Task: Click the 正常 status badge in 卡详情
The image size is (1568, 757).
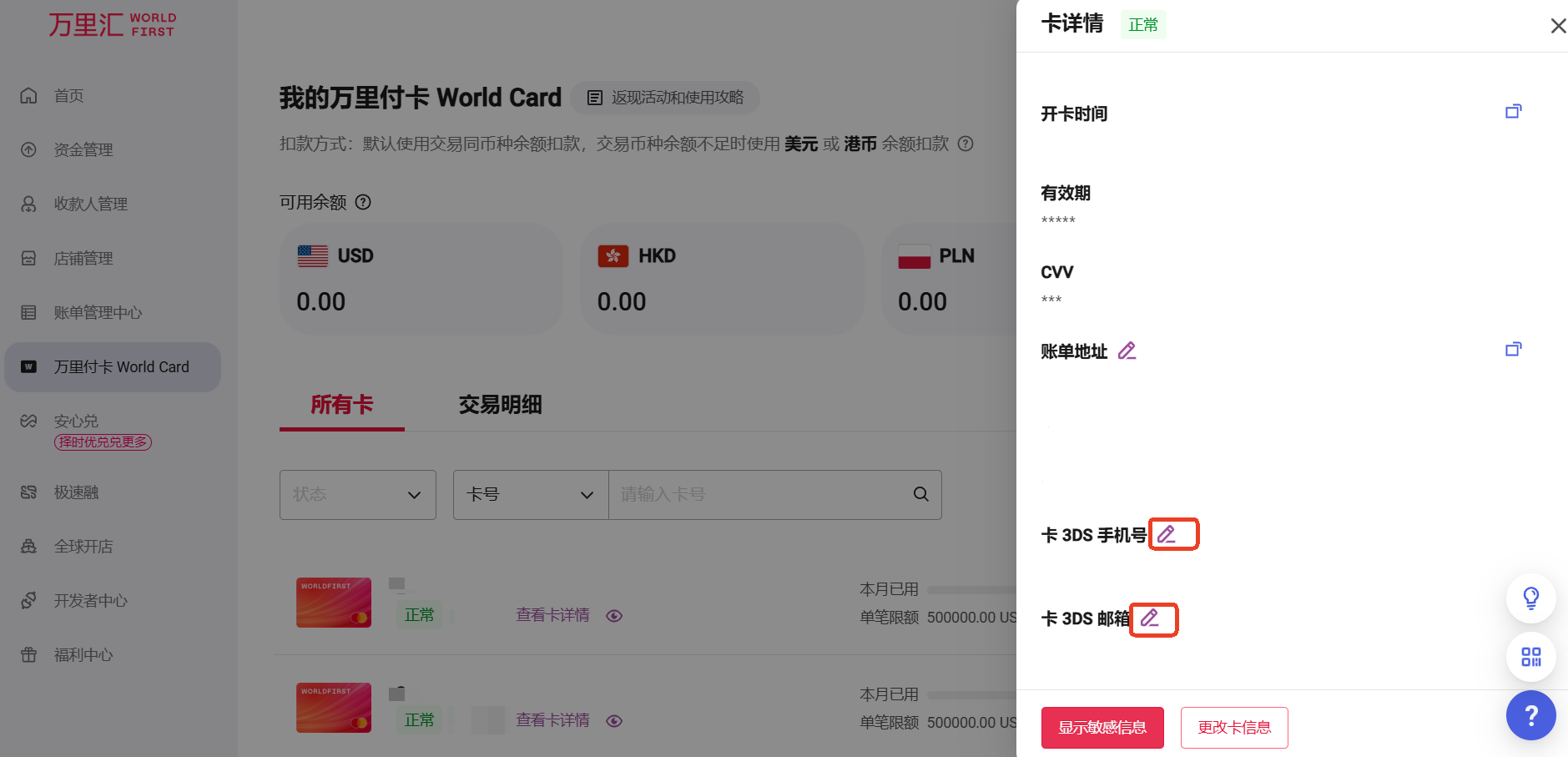Action: 1143,25
